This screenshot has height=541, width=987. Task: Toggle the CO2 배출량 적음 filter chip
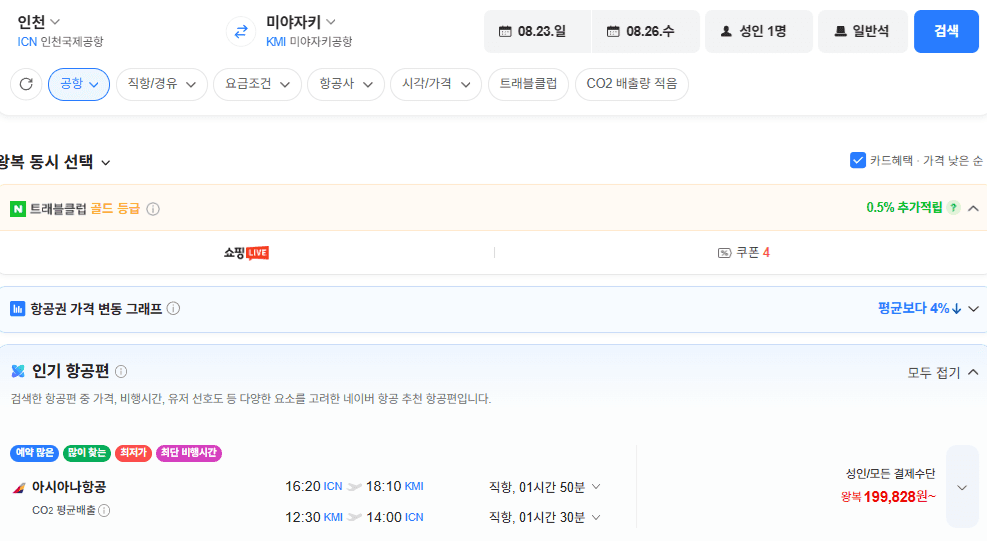pos(631,84)
